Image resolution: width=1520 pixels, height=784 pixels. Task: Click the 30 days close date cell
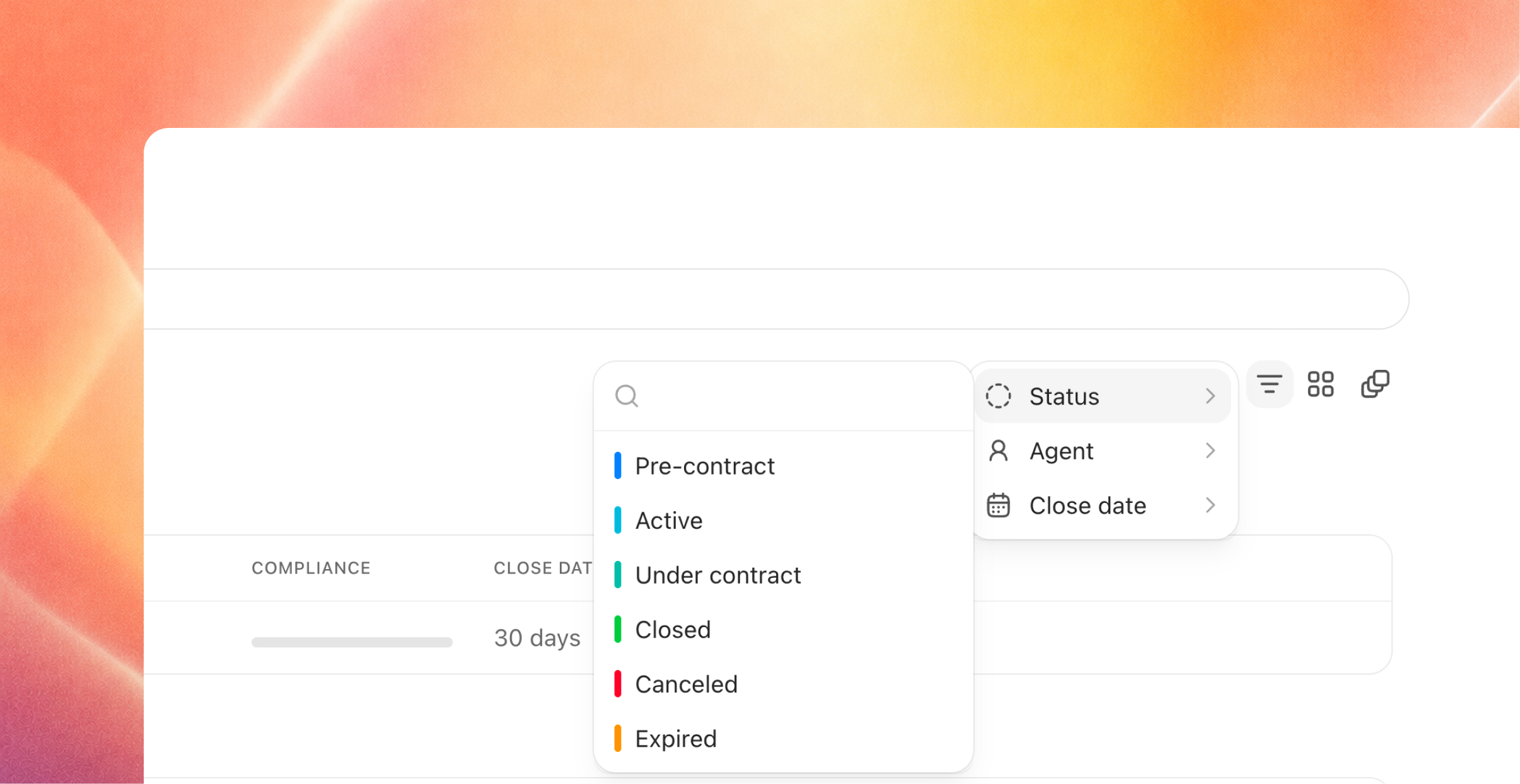pos(537,638)
